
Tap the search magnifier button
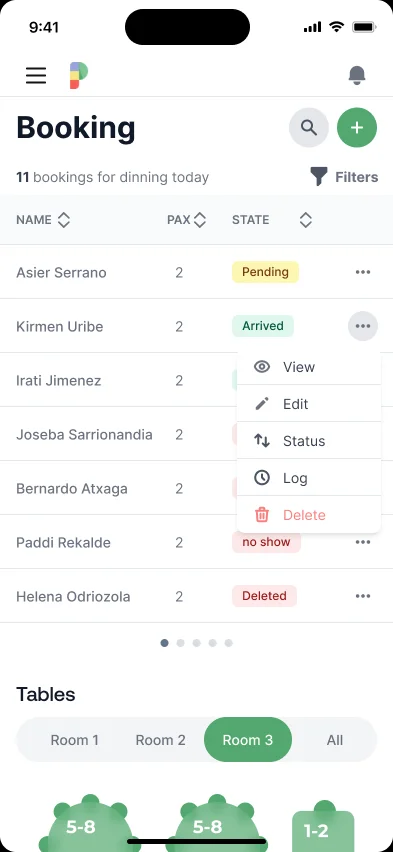click(x=309, y=128)
